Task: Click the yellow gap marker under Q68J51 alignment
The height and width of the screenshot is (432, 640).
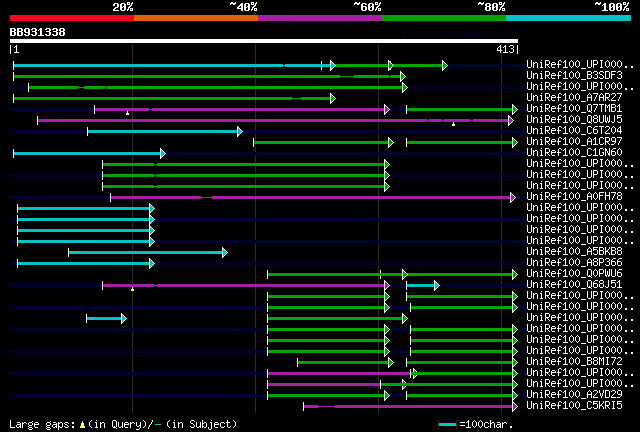Action: 132,289
